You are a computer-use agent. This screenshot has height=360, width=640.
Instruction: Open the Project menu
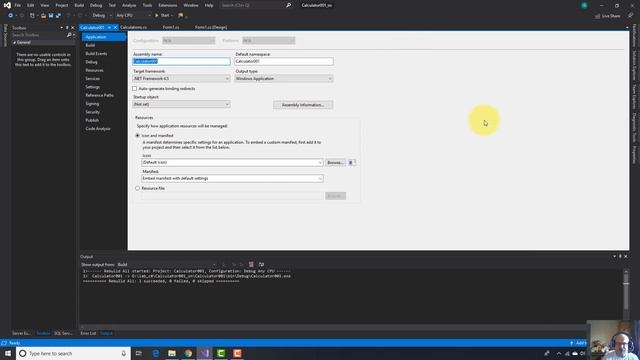coord(62,5)
